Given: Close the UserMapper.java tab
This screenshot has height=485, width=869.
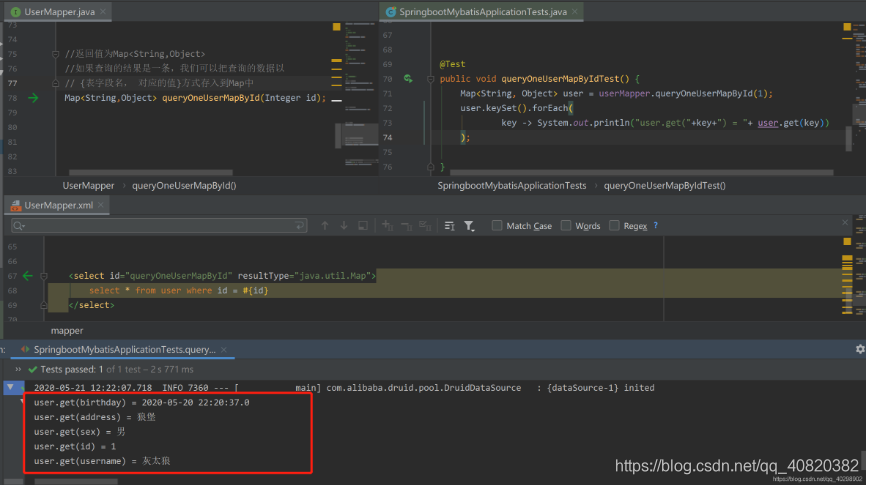Looking at the screenshot, I should click(103, 12).
